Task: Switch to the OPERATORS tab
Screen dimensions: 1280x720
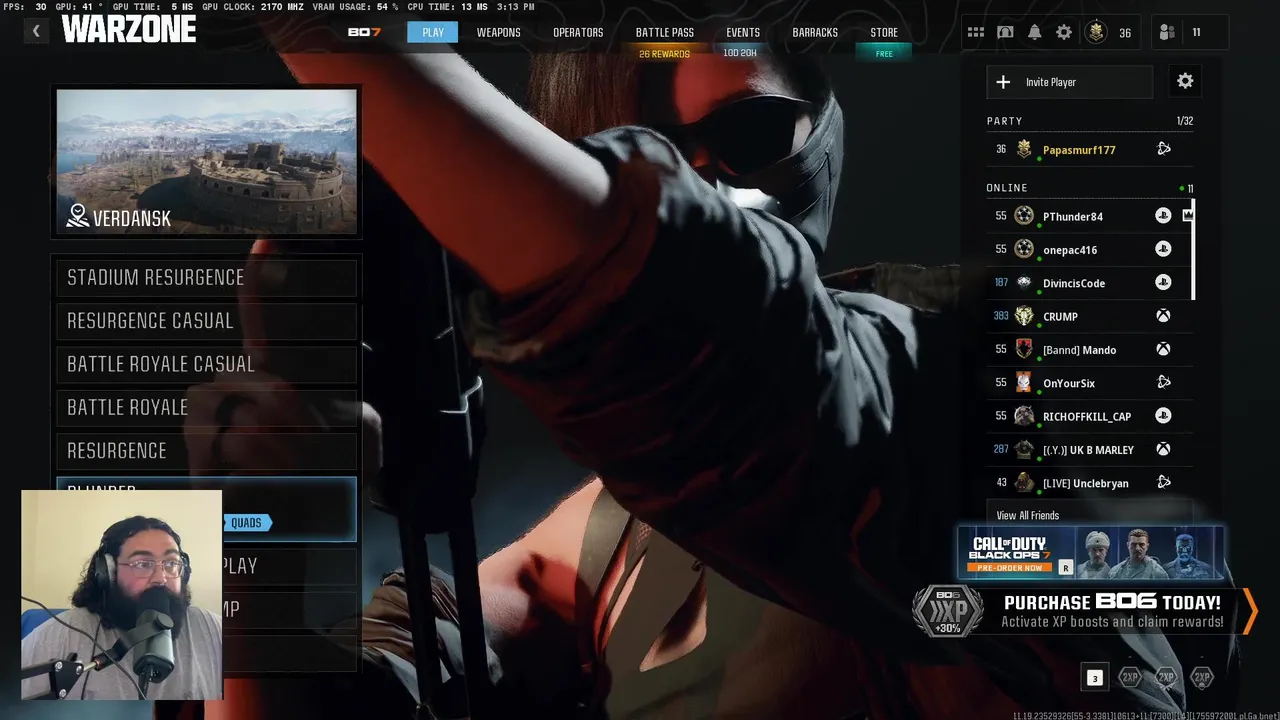Action: 578,32
